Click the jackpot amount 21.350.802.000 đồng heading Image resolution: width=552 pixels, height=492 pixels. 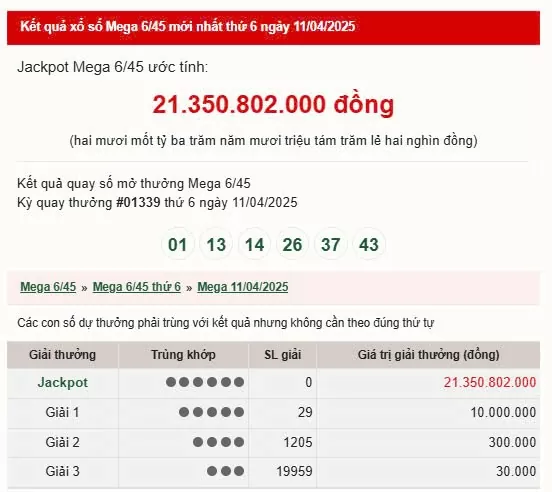(273, 105)
